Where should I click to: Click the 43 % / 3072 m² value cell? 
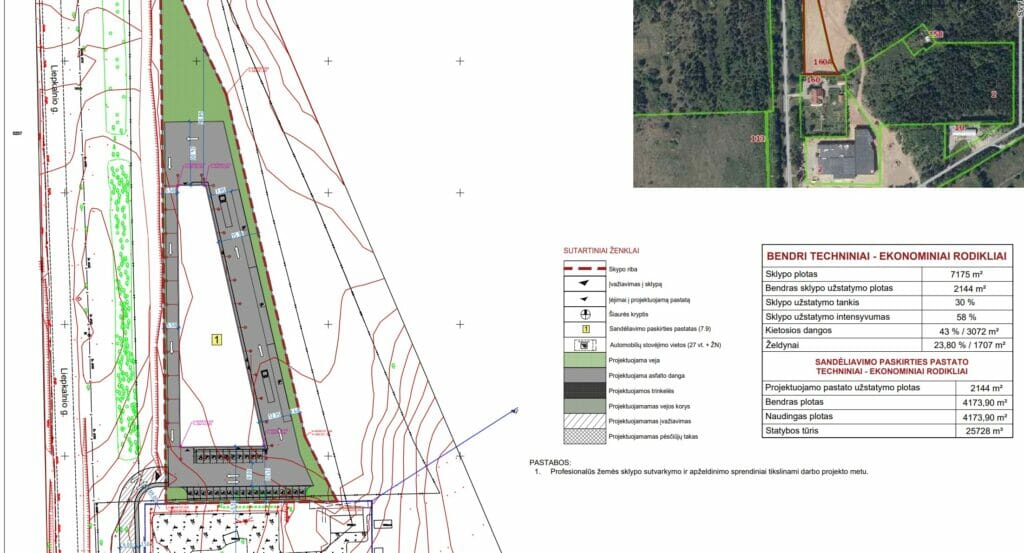(969, 331)
